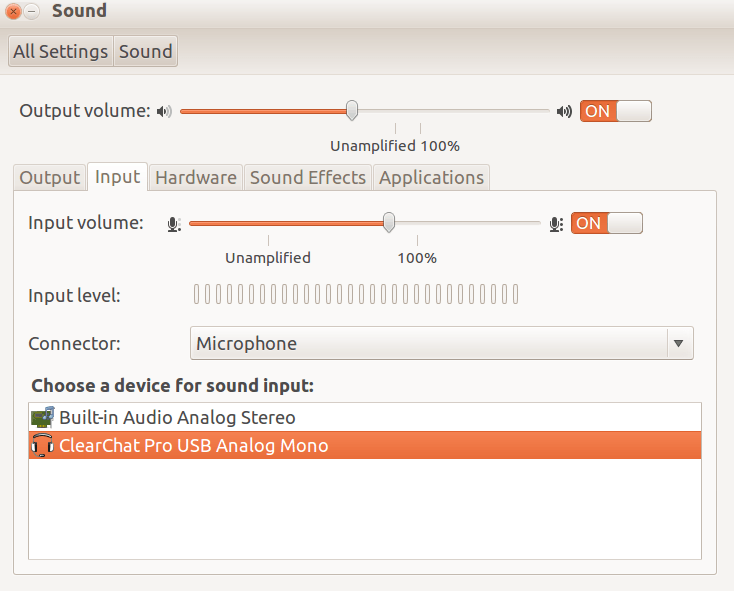Click the Input volume slider handle
734x591 pixels.
click(389, 222)
